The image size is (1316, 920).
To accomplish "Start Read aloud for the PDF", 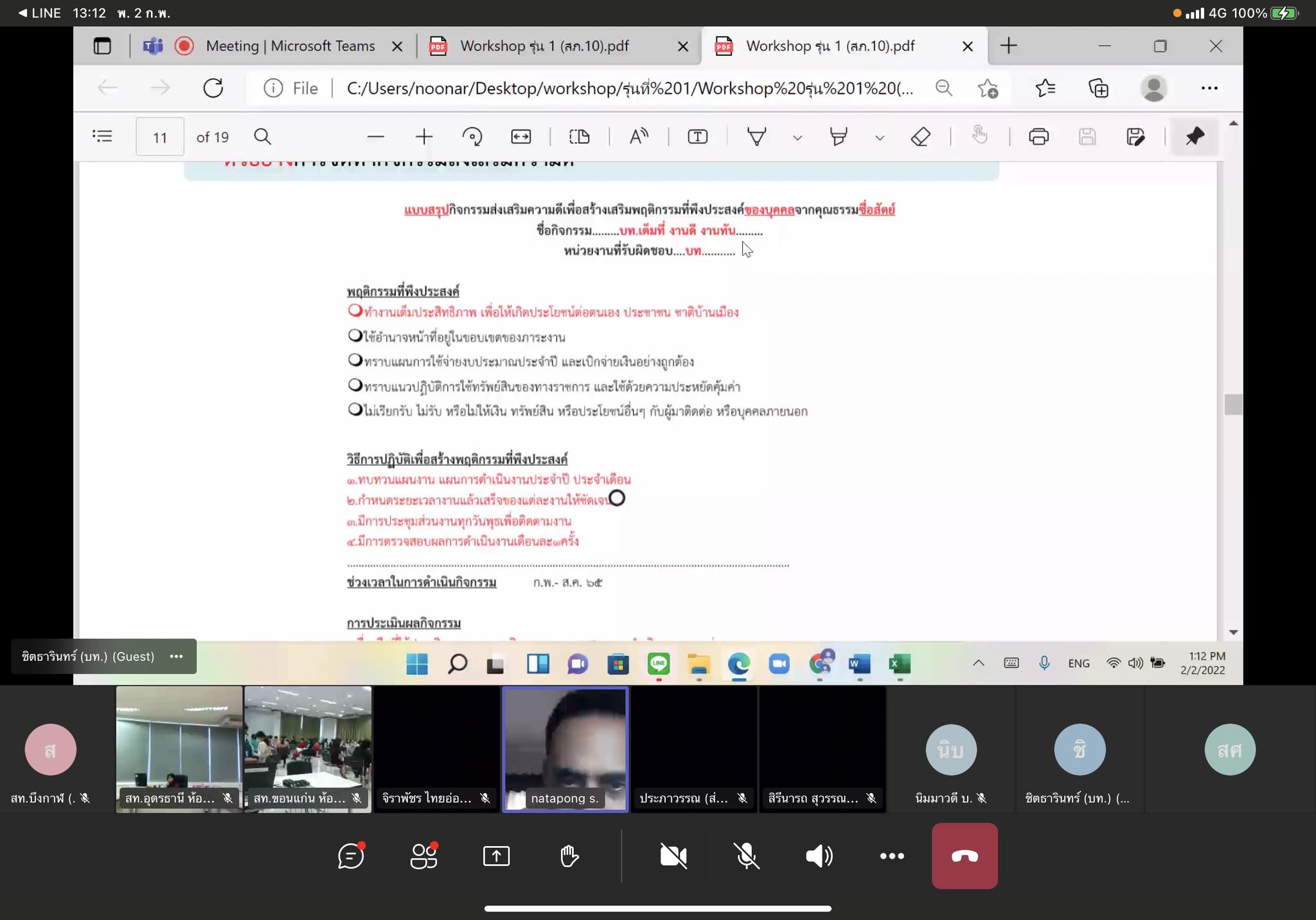I will click(639, 136).
